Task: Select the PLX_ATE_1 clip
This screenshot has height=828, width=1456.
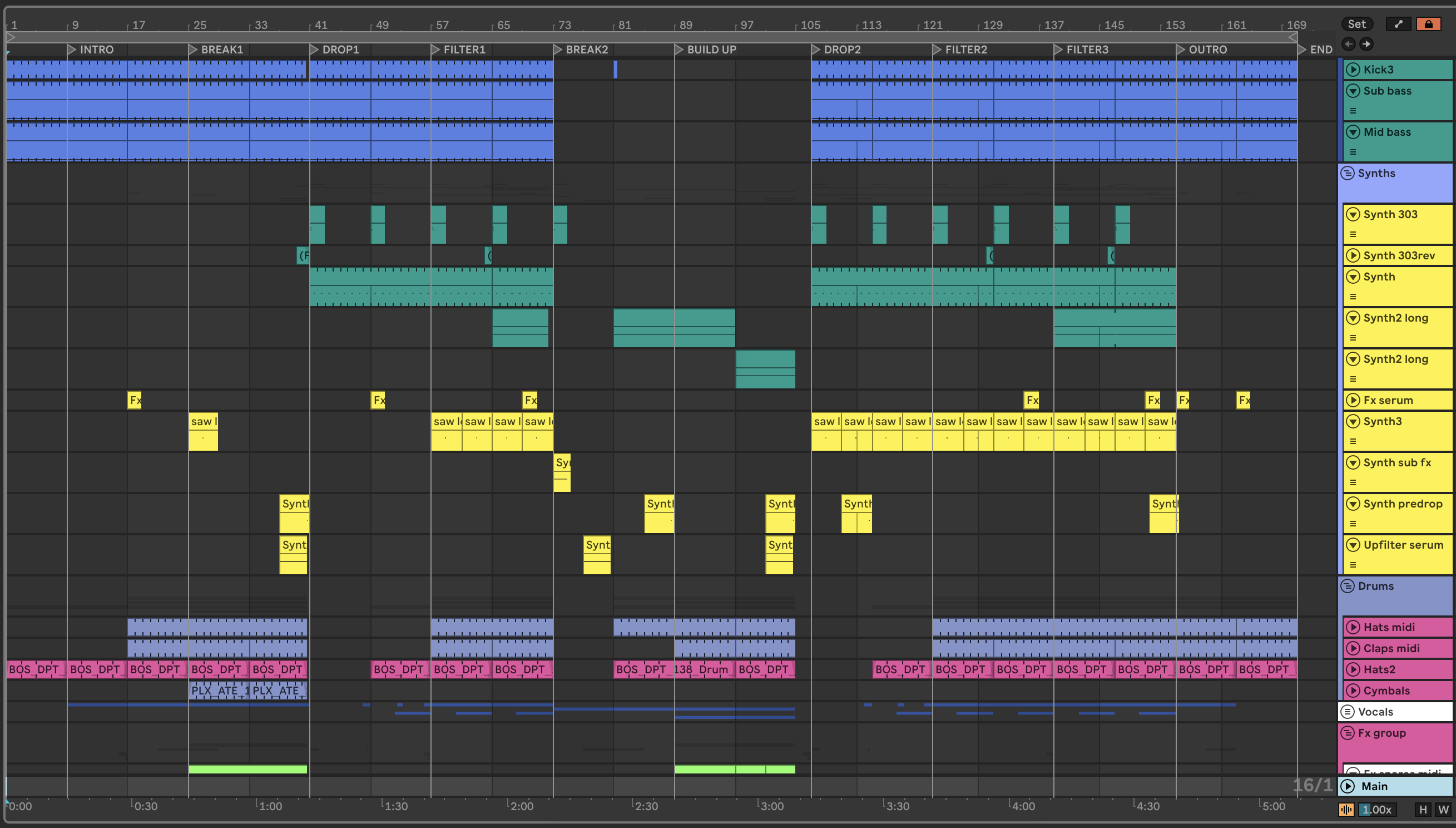Action: (219, 691)
